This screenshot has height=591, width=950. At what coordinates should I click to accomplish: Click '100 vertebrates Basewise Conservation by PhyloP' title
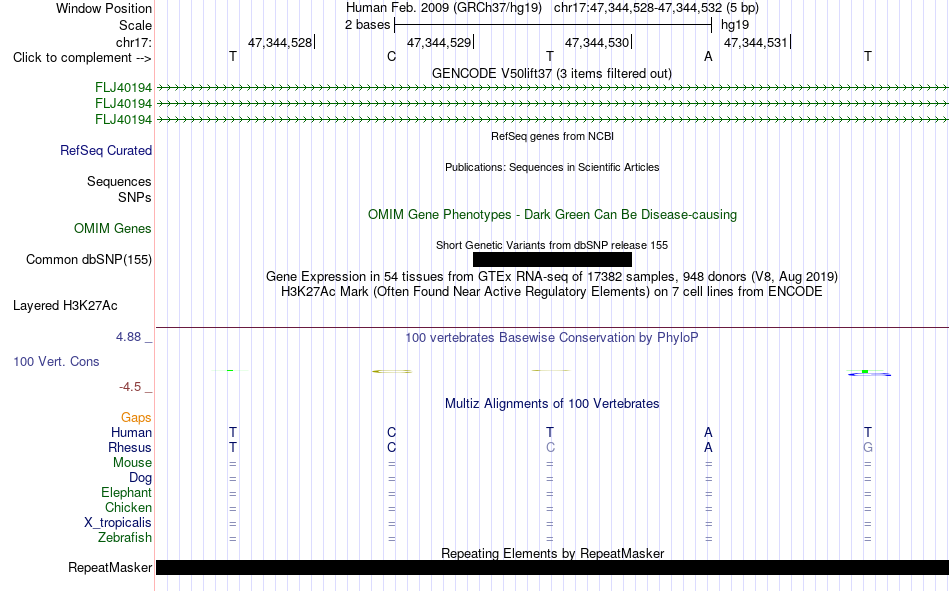point(552,338)
